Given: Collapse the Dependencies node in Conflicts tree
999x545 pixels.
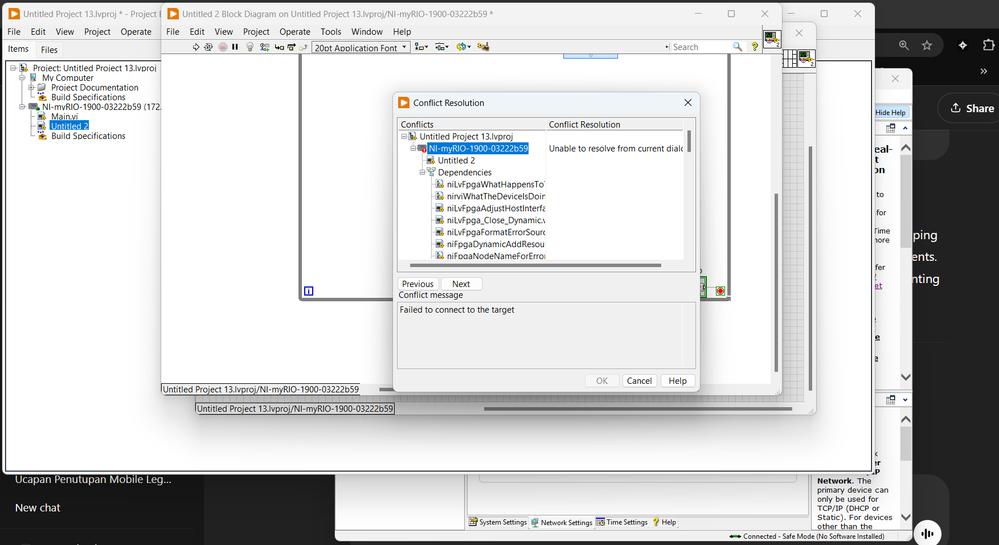Looking at the screenshot, I should tap(422, 173).
